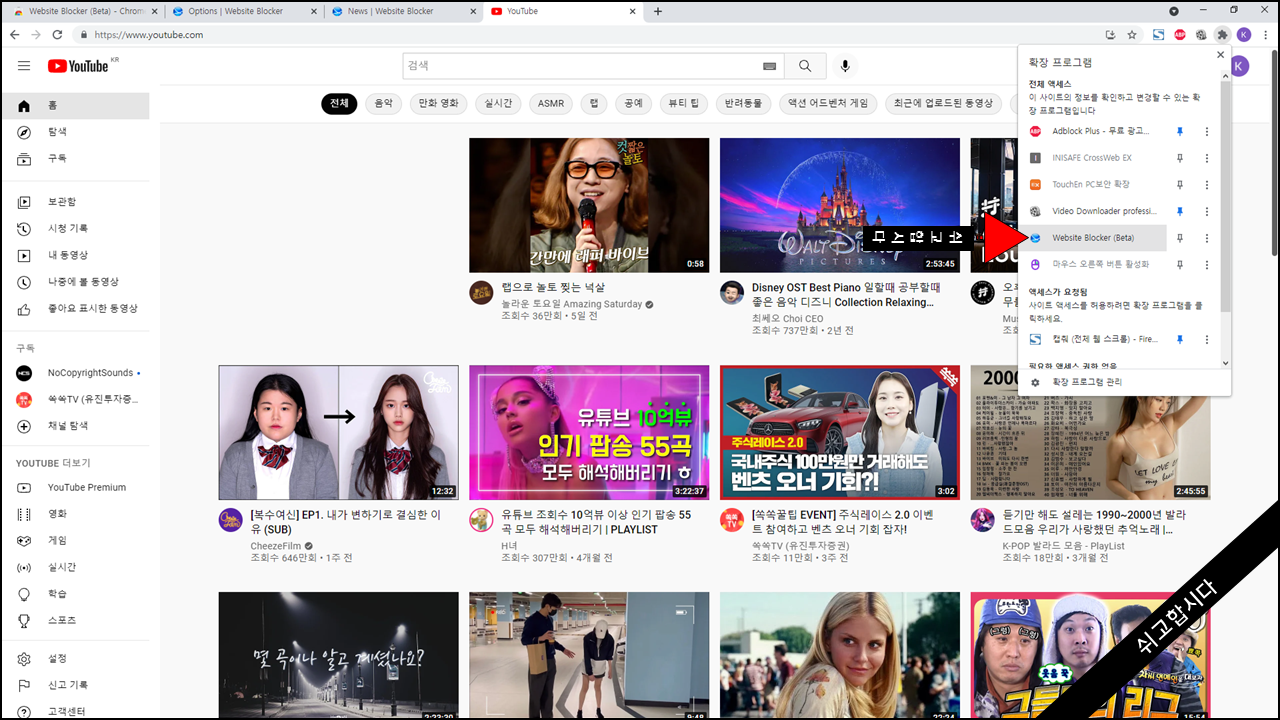Reload the page

(57, 35)
